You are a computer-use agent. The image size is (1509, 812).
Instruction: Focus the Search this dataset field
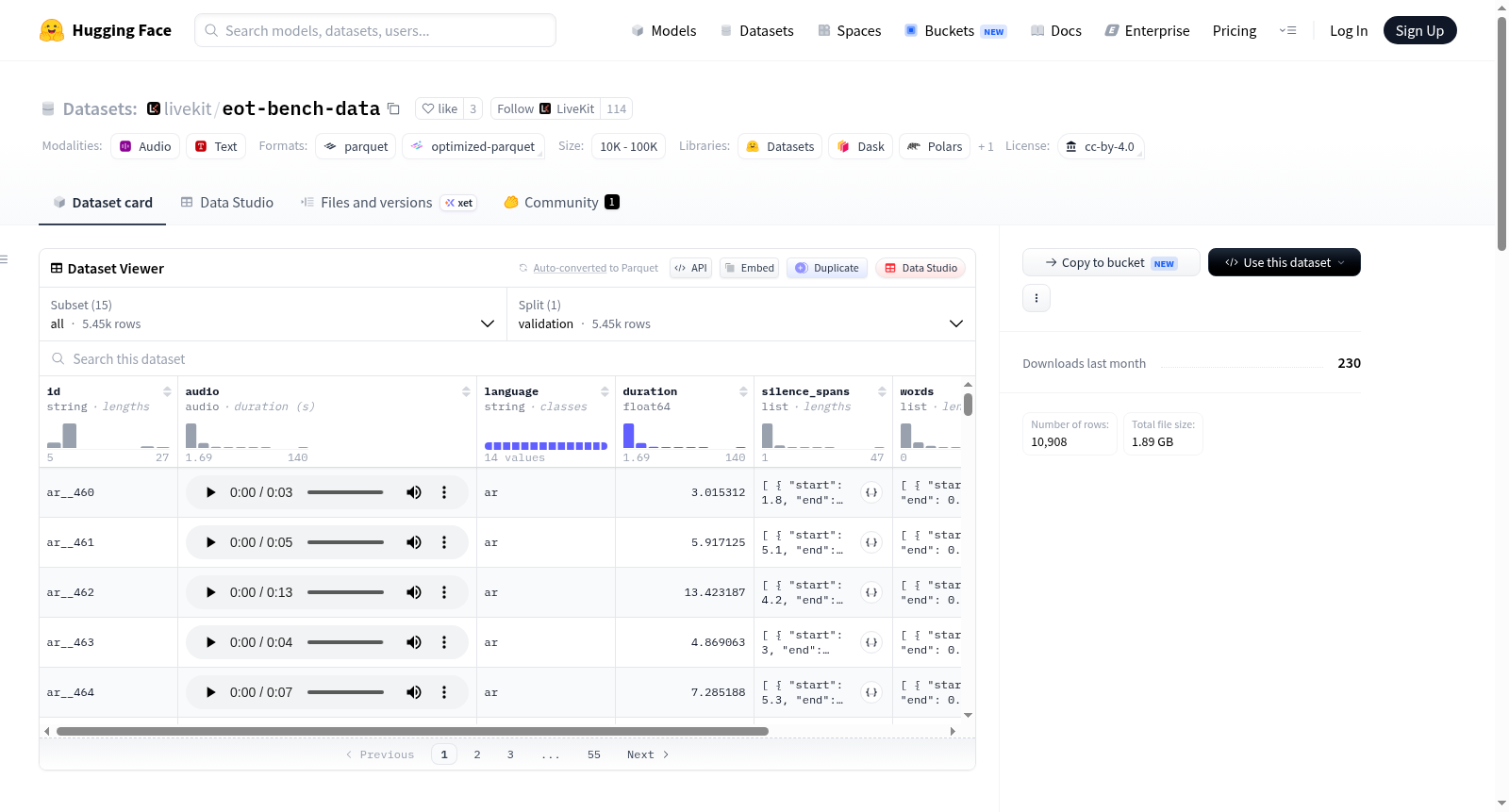tap(507, 359)
